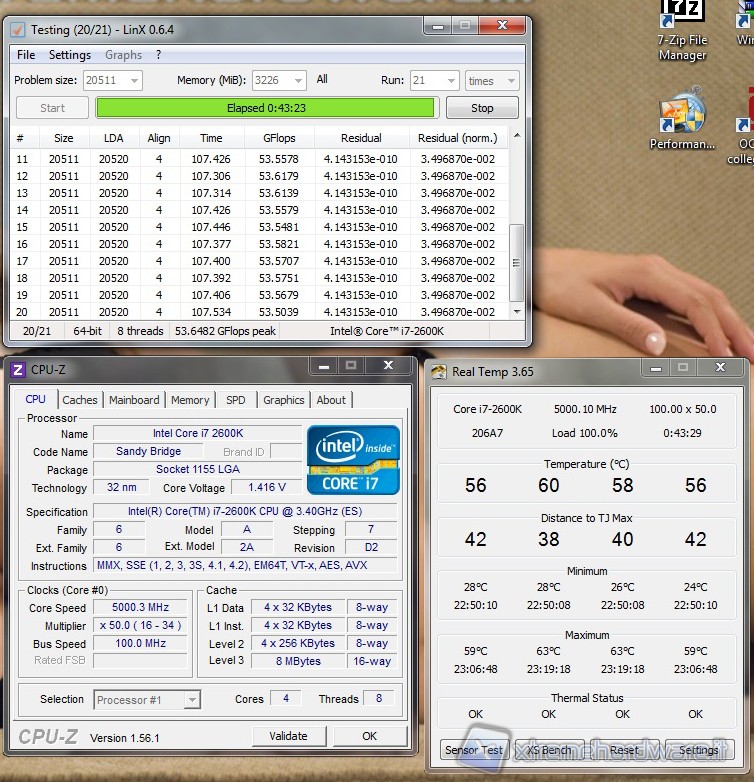Image resolution: width=754 pixels, height=782 pixels.
Task: Open the OC collection desktop shortcut
Action: (x=743, y=115)
